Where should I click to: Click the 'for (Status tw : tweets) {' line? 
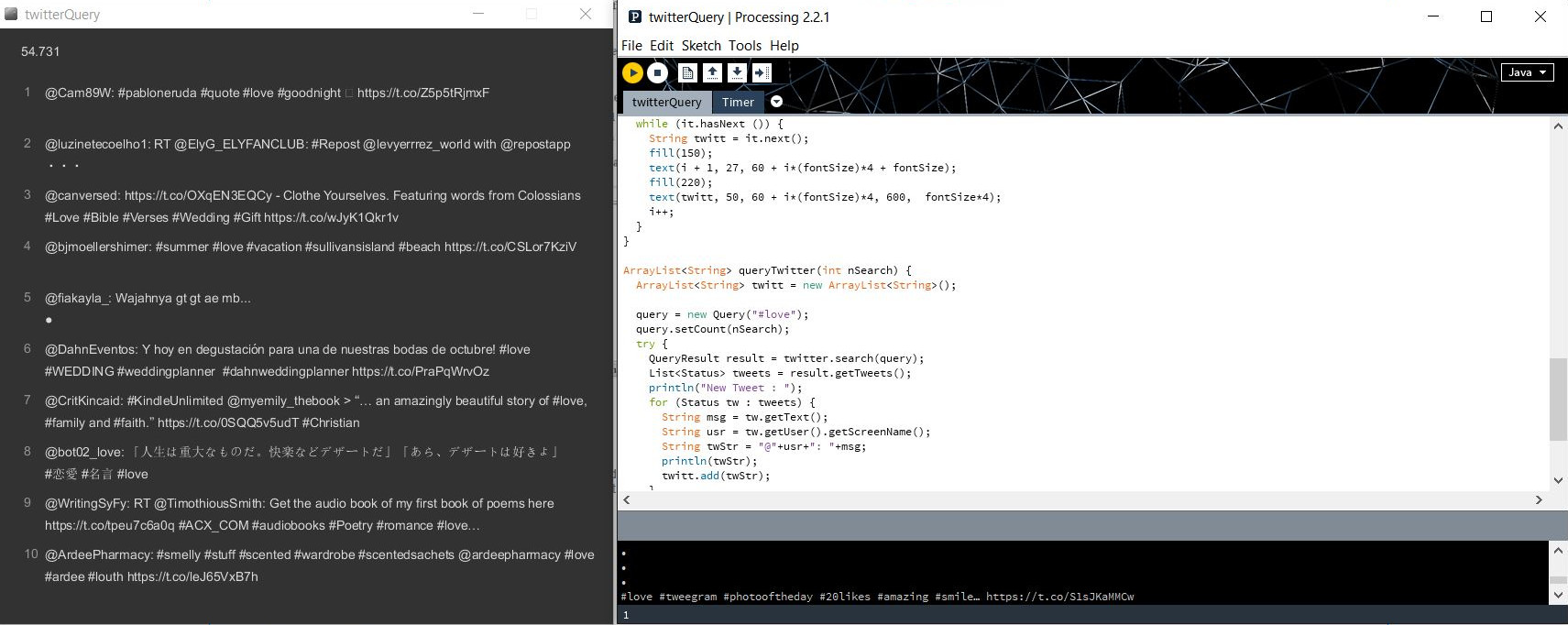(x=731, y=402)
